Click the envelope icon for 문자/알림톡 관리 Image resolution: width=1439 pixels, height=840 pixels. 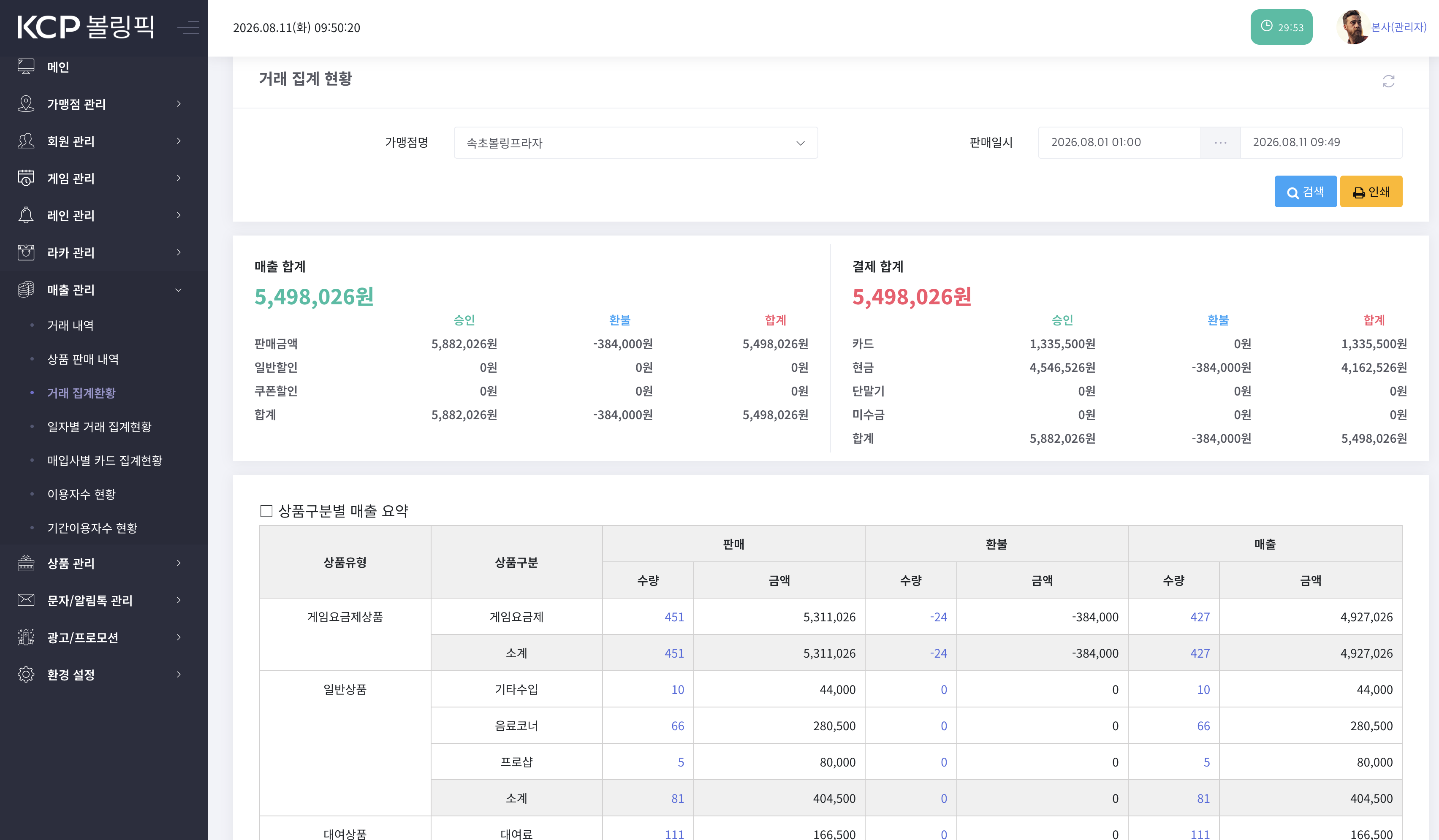click(26, 600)
